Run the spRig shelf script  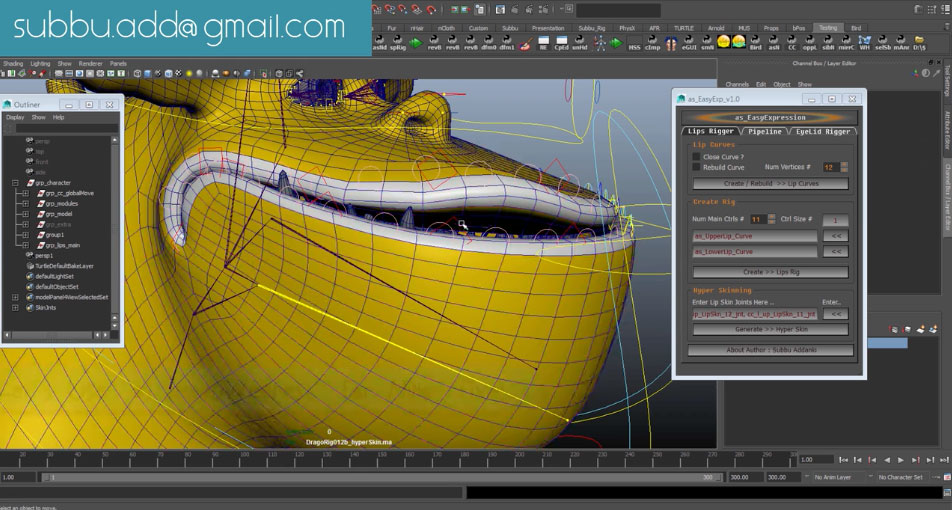tap(398, 42)
